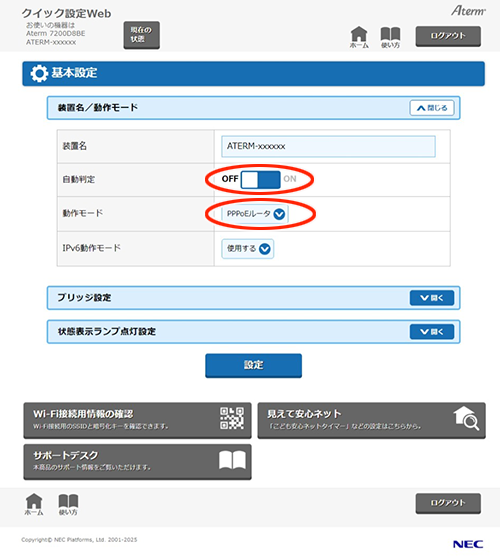Open the 使い方 book icon in the header

[x=390, y=37]
